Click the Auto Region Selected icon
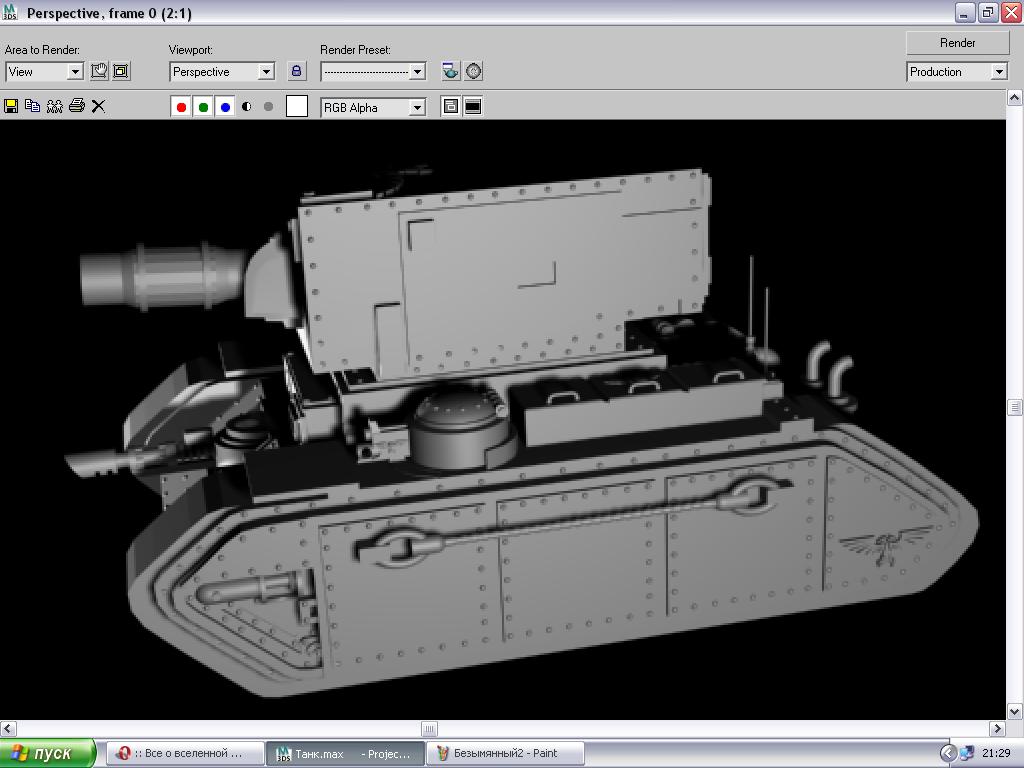Image resolution: width=1024 pixels, height=768 pixels. click(121, 71)
